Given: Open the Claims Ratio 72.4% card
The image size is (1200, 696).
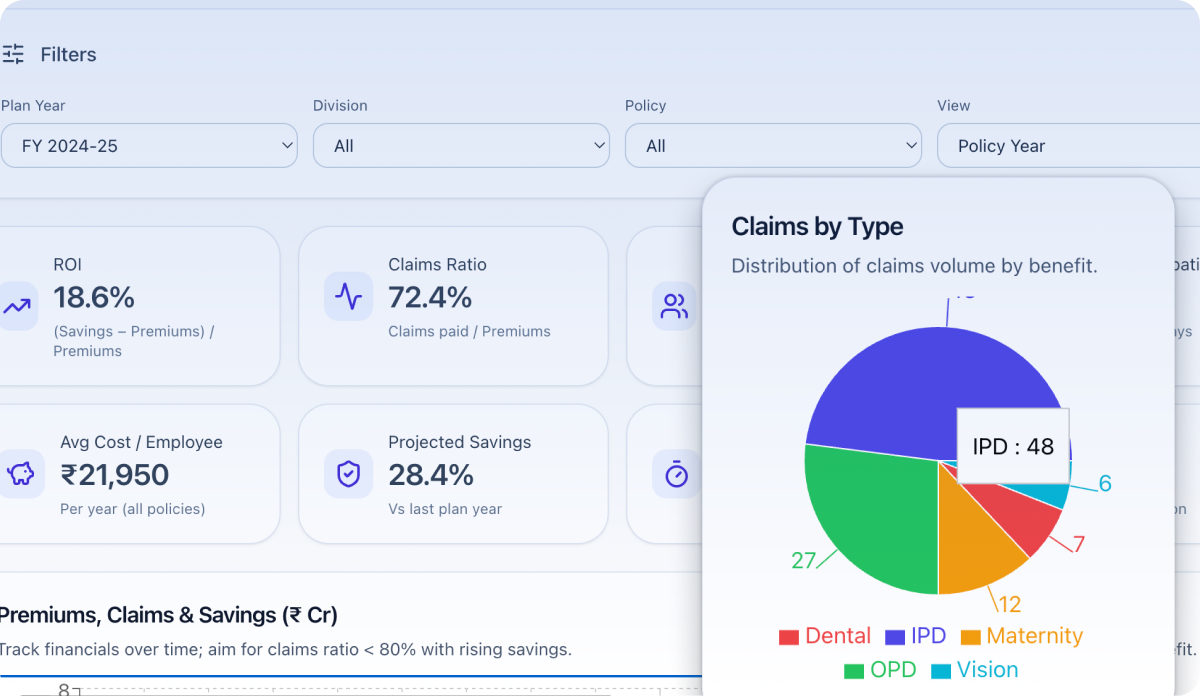Looking at the screenshot, I should click(453, 306).
